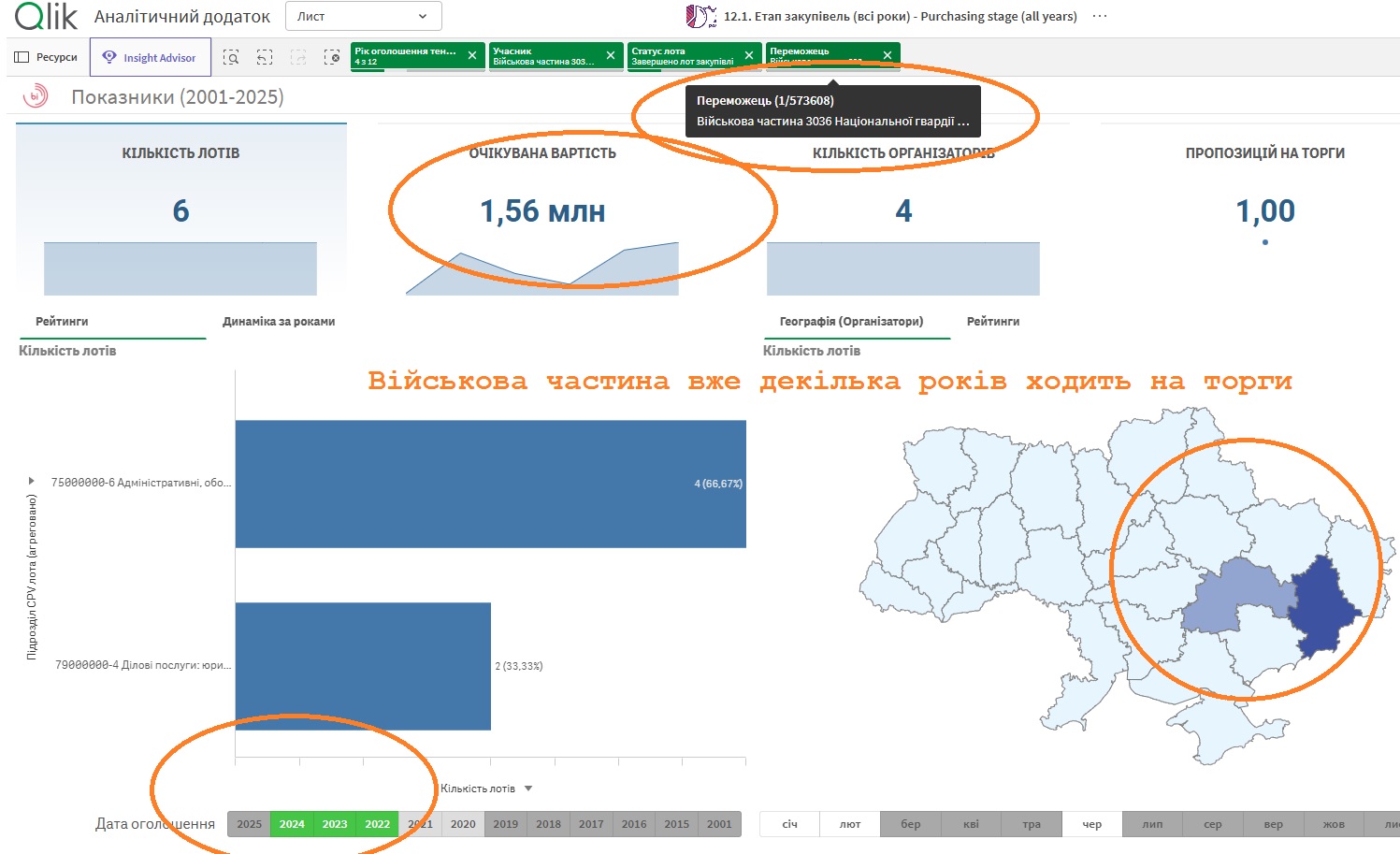Switch to Динаміка за роками tab
The image size is (1400, 854).
(x=279, y=321)
